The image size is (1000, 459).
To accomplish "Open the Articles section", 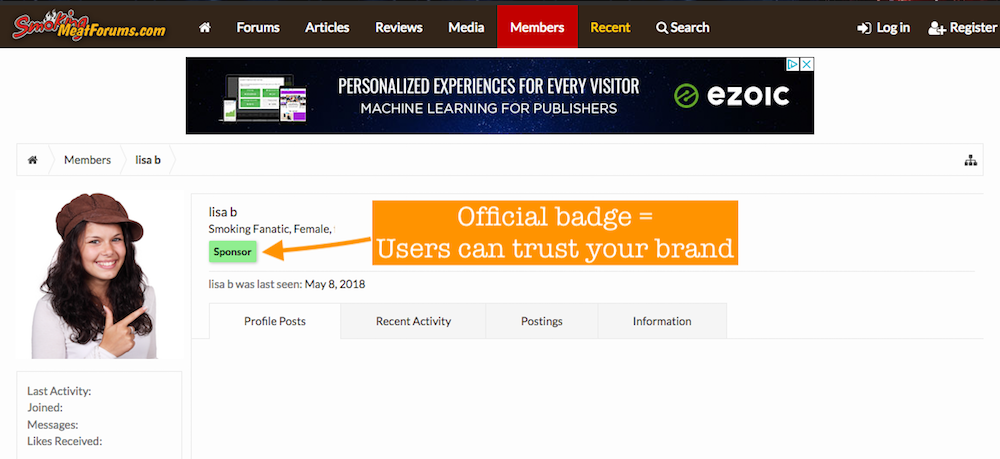I will [327, 27].
